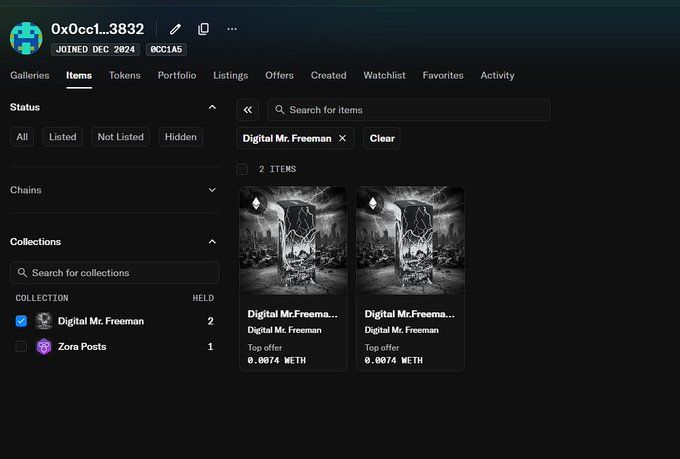This screenshot has width=680, height=459.
Task: Click the Status section heading
Action: click(x=25, y=107)
